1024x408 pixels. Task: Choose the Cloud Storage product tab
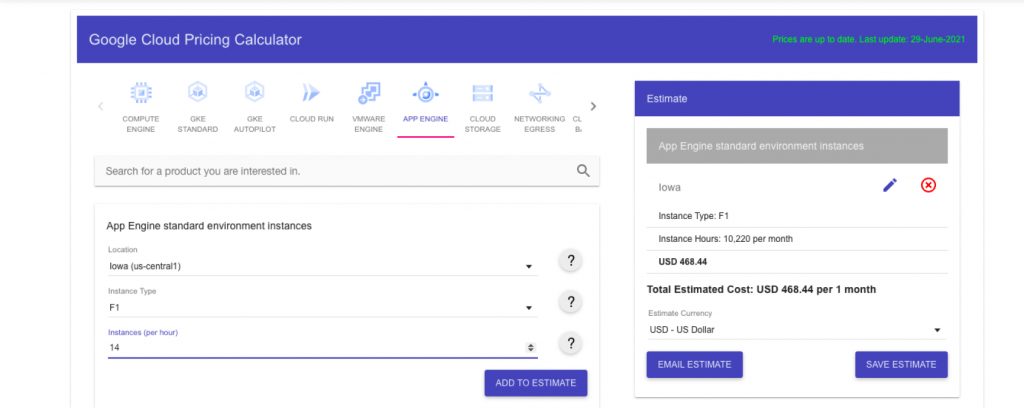(483, 107)
